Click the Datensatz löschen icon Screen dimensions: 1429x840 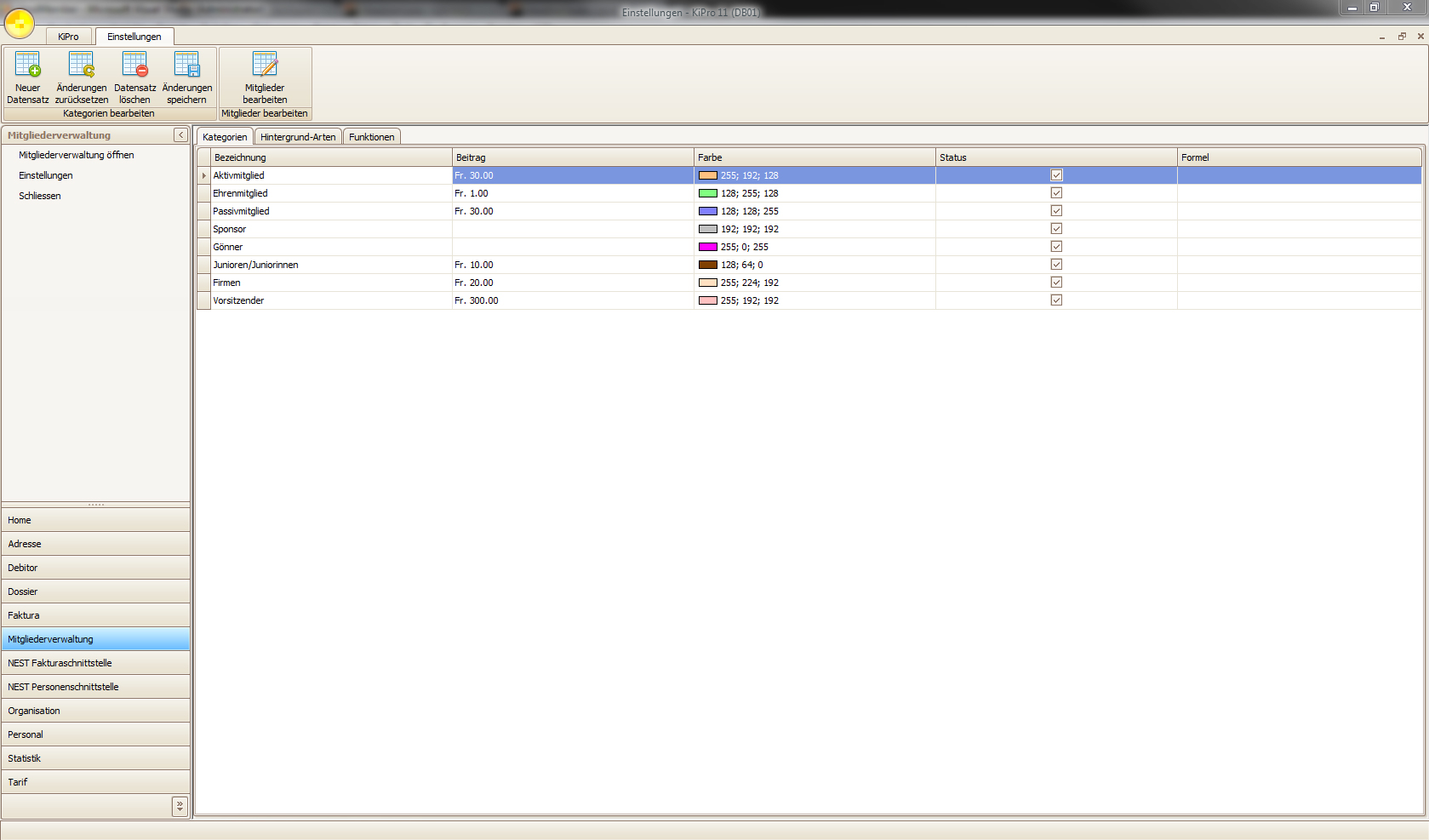point(134,66)
